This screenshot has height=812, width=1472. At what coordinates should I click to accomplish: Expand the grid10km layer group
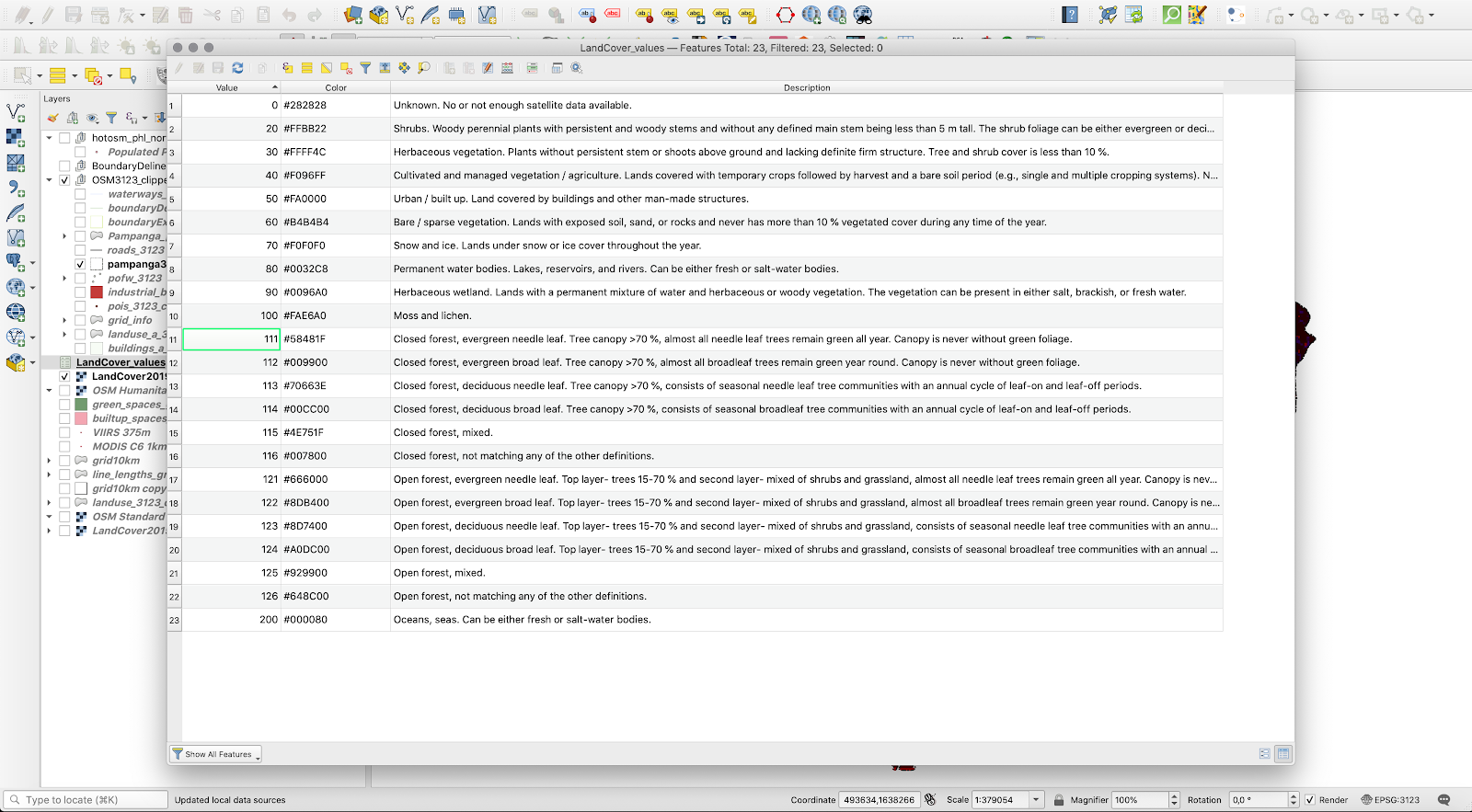(49, 461)
